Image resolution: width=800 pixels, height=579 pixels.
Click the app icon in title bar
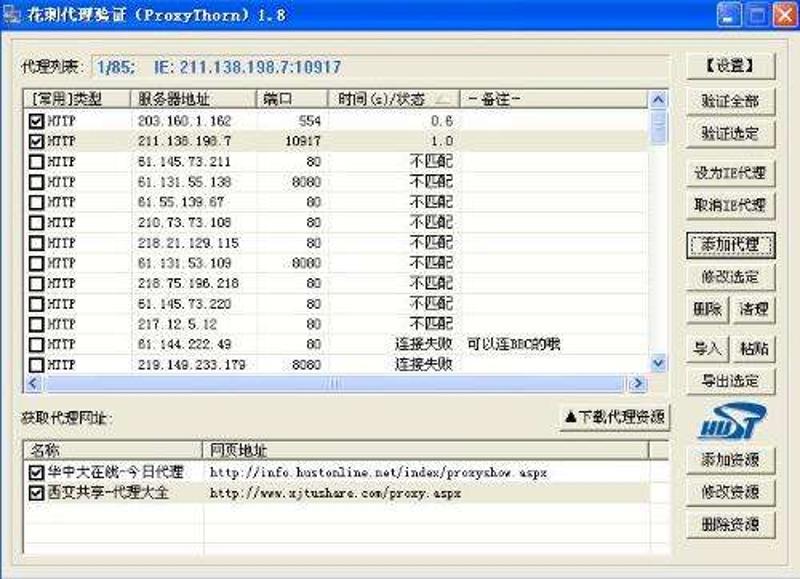coord(12,14)
